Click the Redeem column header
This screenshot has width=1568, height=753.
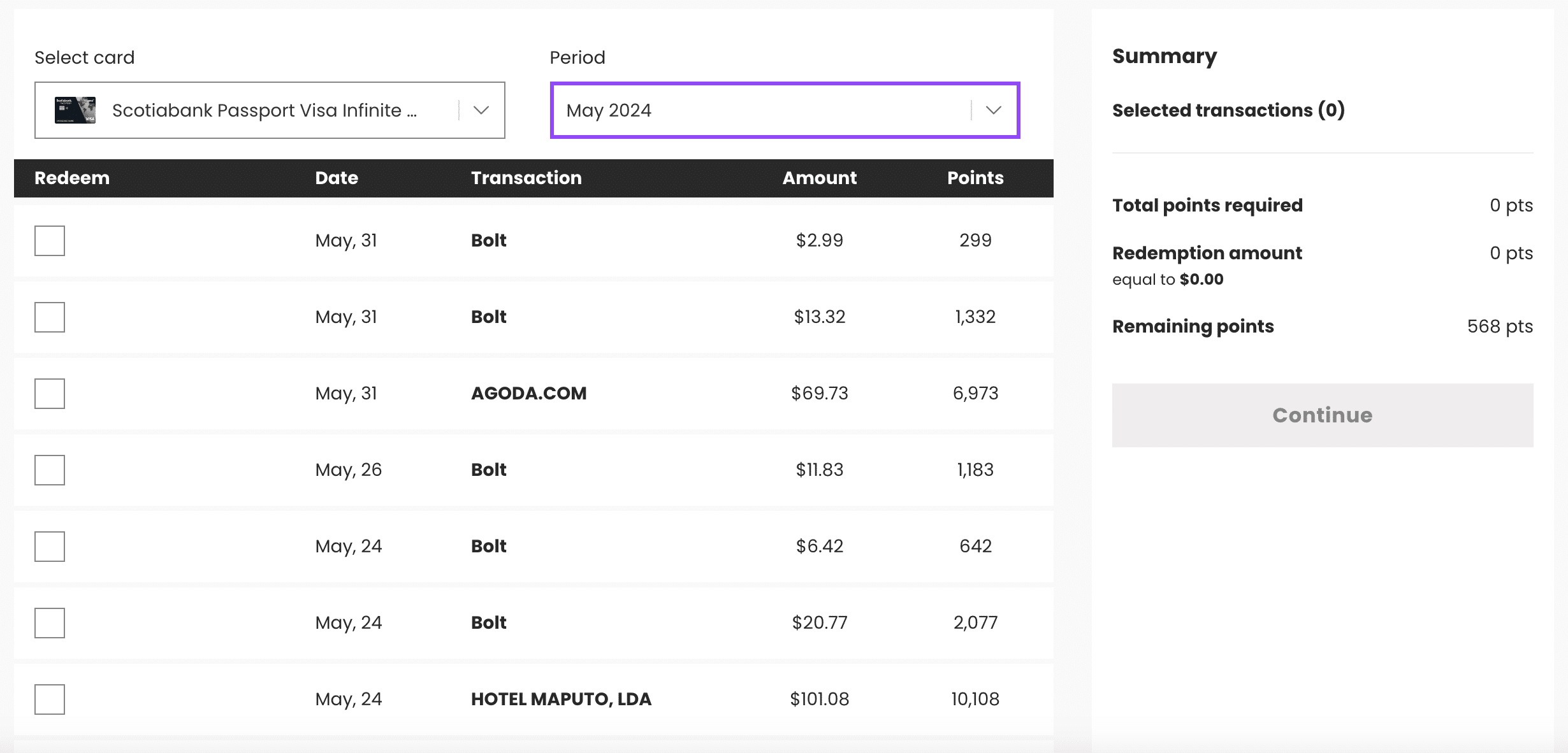[72, 178]
